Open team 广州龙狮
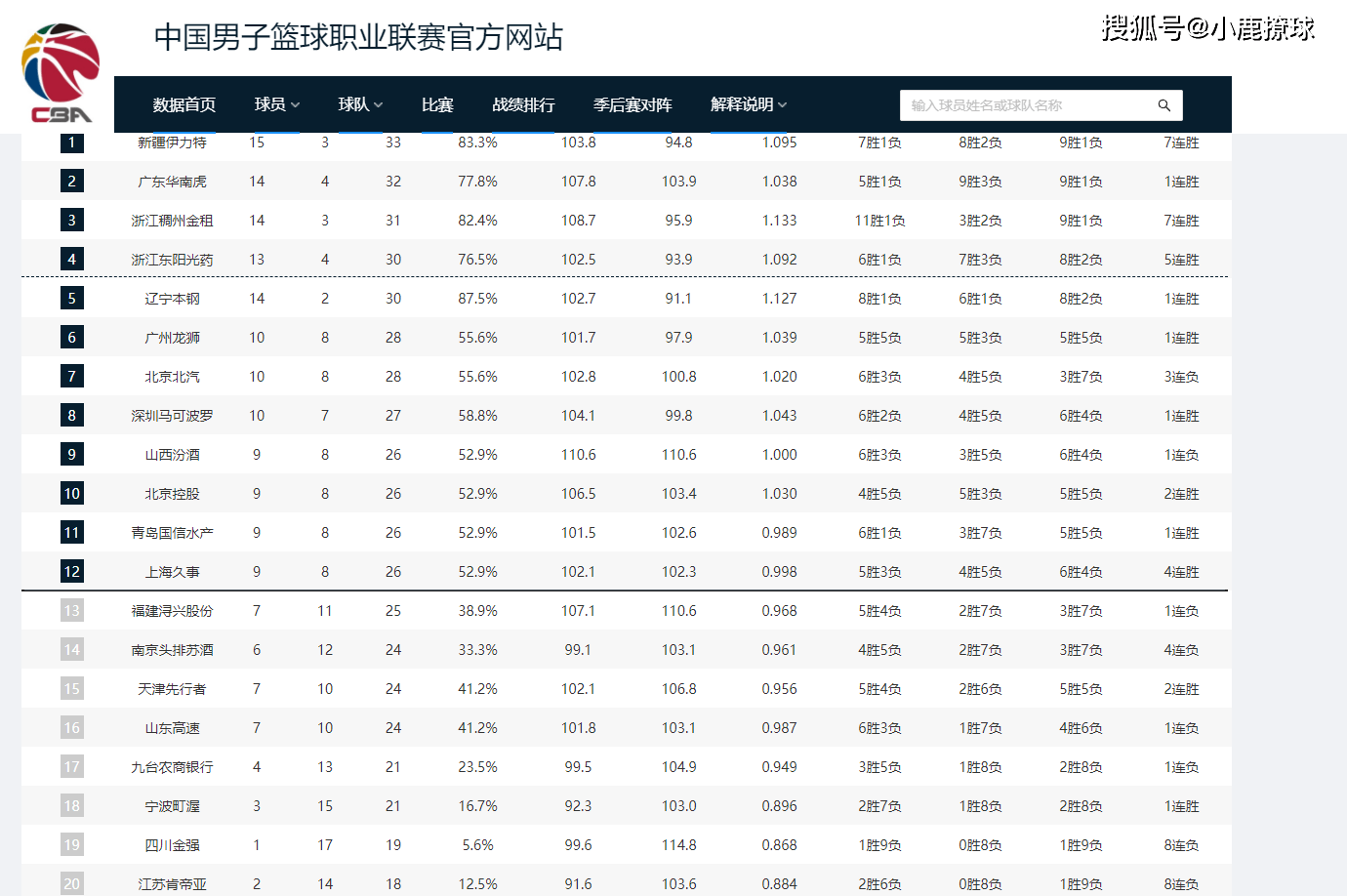 pyautogui.click(x=172, y=338)
